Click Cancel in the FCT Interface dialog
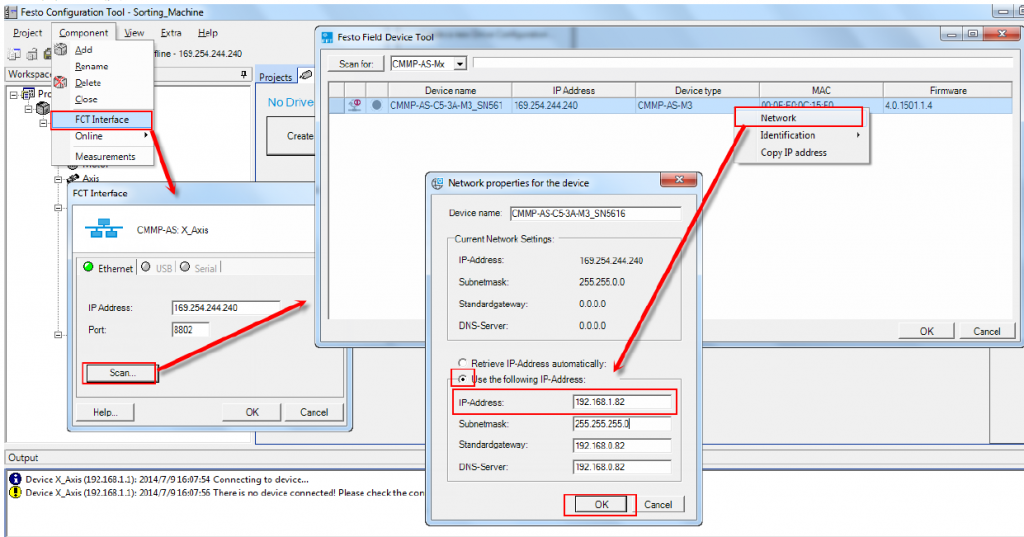This screenshot has height=537, width=1024. point(313,412)
